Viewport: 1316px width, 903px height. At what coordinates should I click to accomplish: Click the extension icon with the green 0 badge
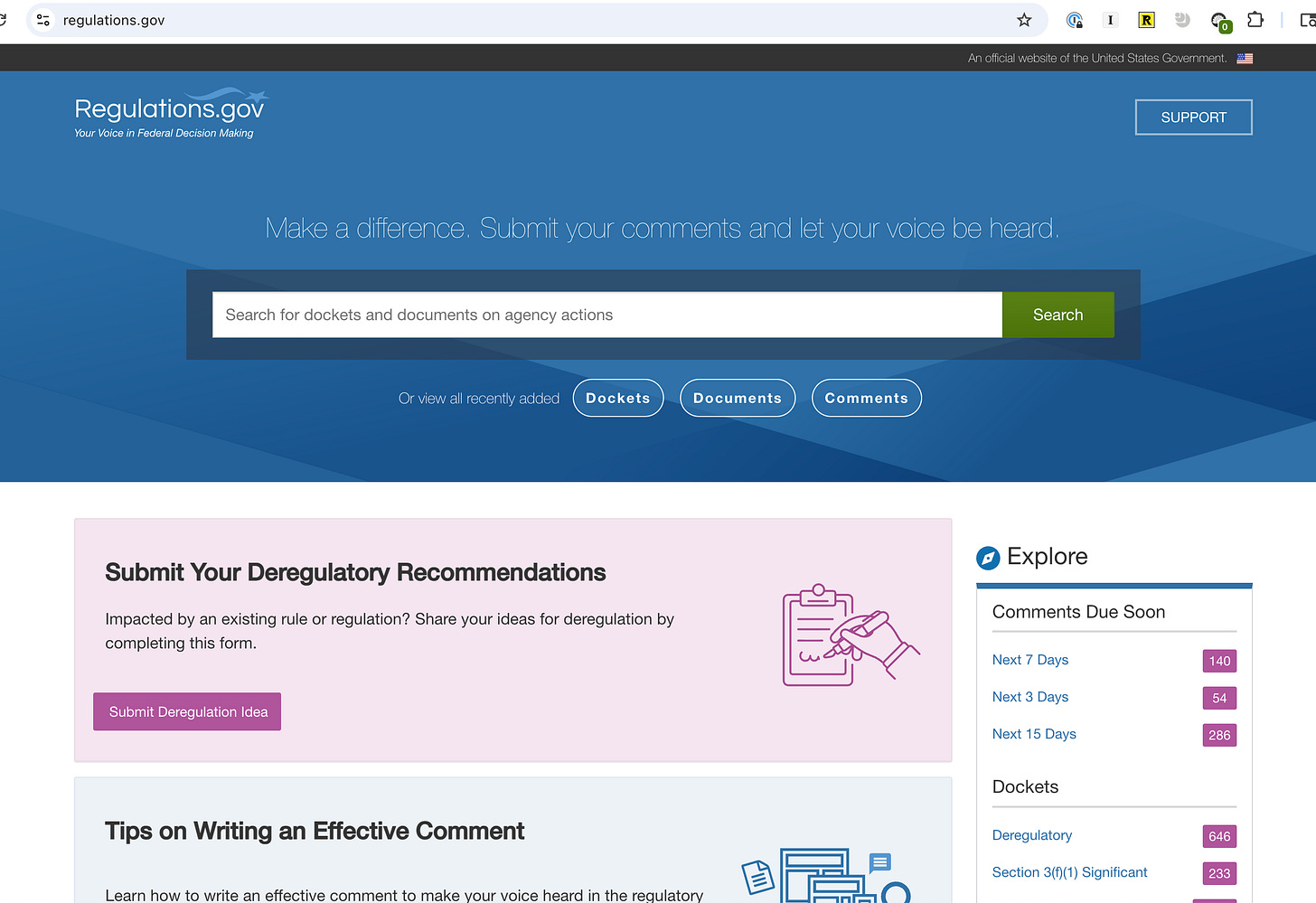pos(1219,21)
